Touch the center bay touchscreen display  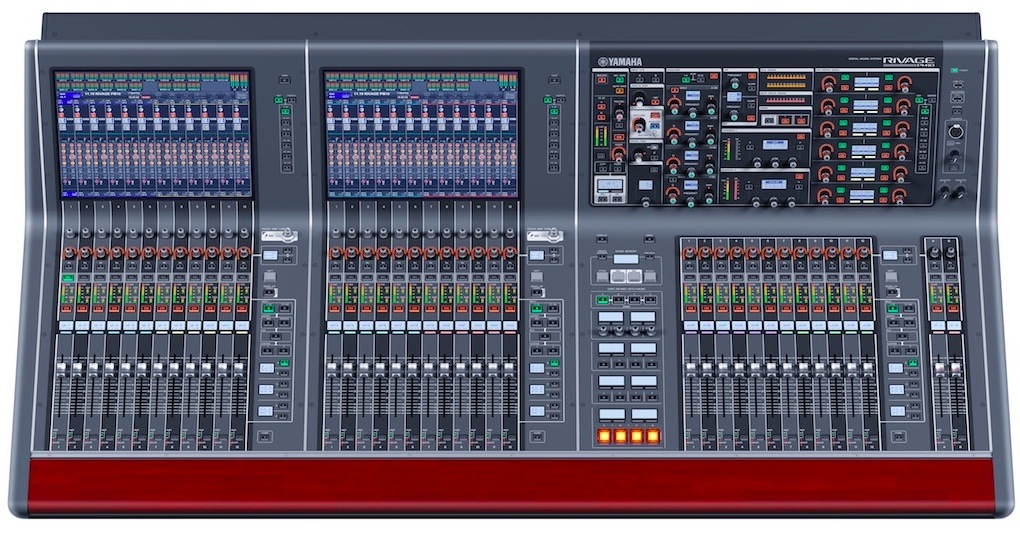(x=422, y=134)
